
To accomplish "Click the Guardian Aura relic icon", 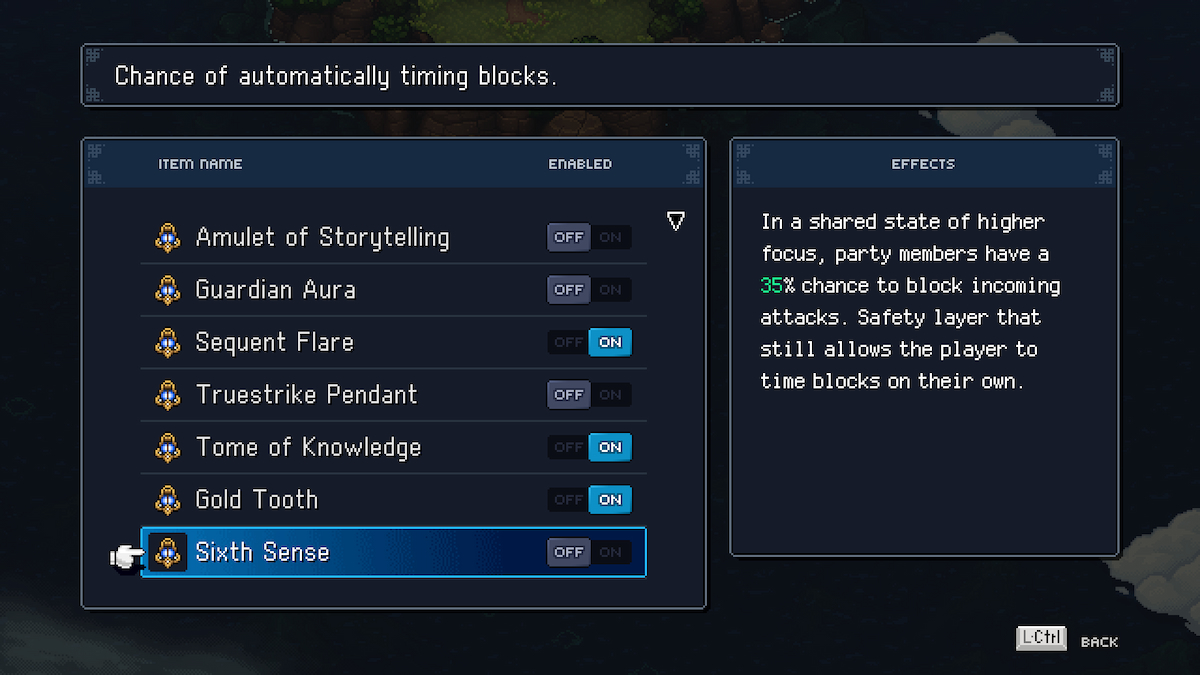I will click(x=168, y=290).
